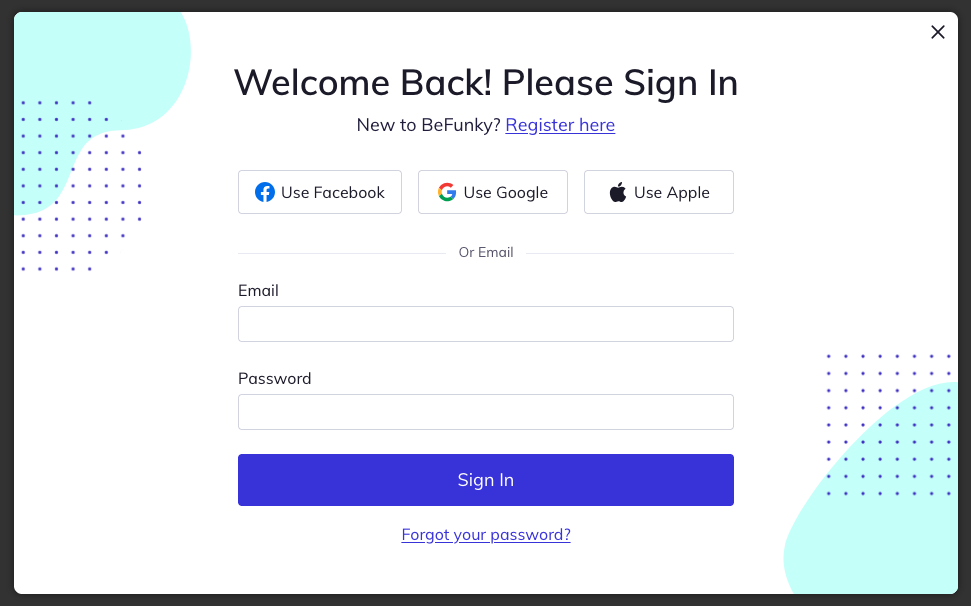Click the multicolored Google G logo

click(x=446, y=193)
